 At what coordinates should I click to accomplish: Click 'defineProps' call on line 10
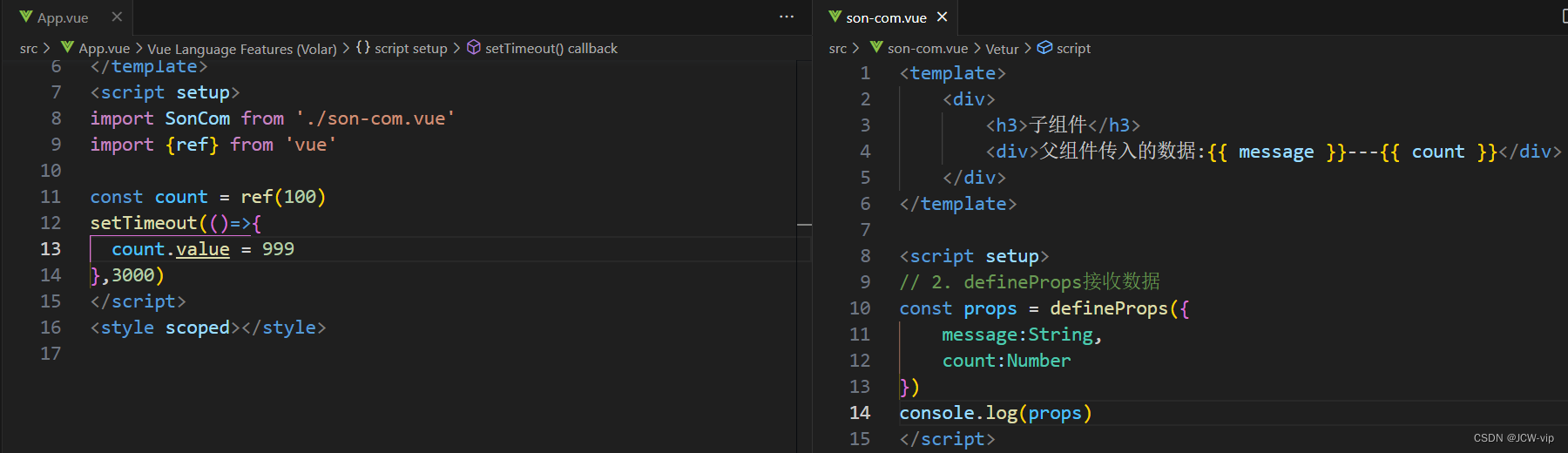(1109, 308)
